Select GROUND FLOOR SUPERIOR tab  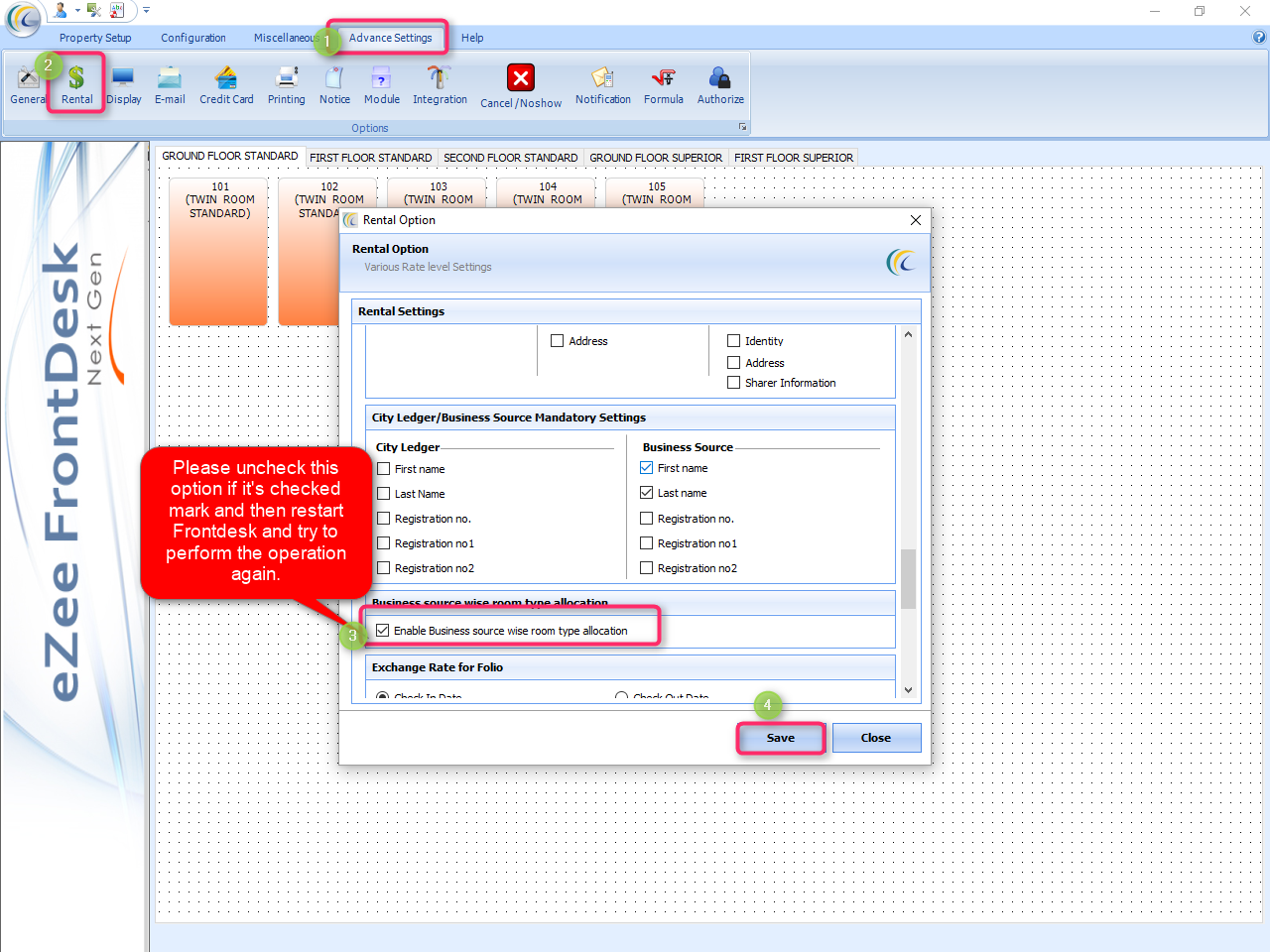pos(656,158)
